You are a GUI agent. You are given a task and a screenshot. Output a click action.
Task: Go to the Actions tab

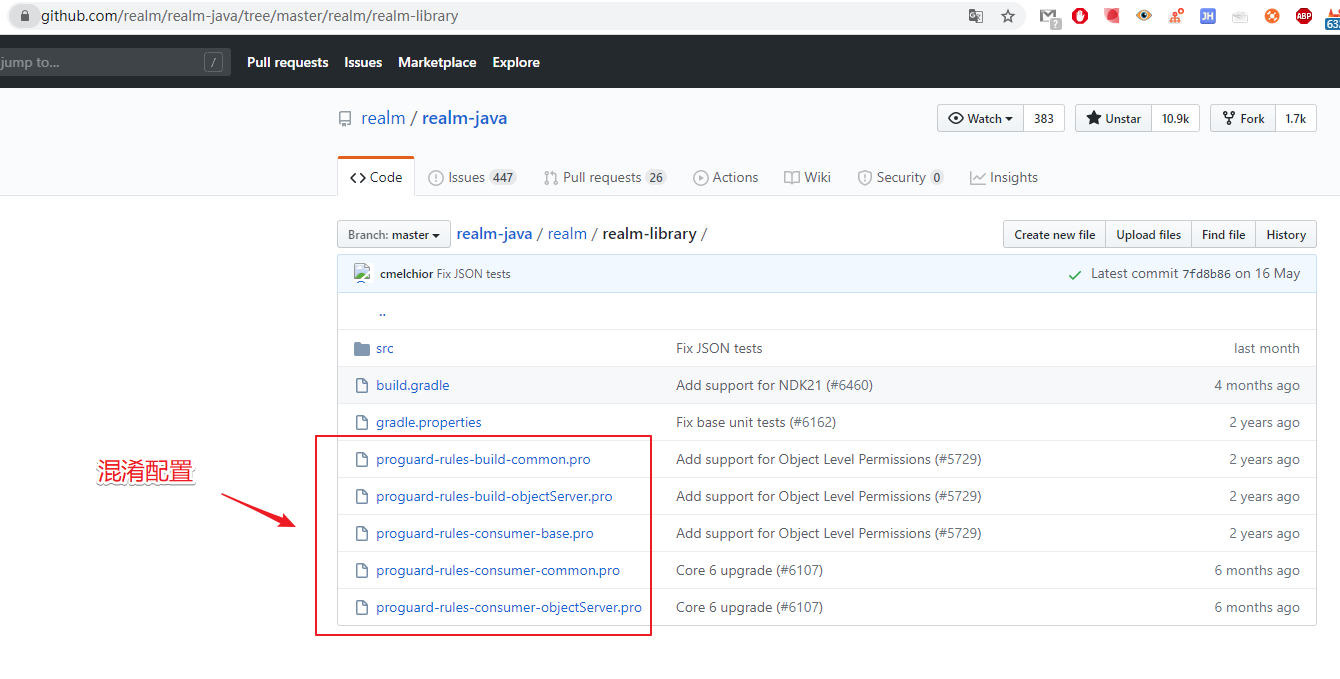click(x=726, y=178)
